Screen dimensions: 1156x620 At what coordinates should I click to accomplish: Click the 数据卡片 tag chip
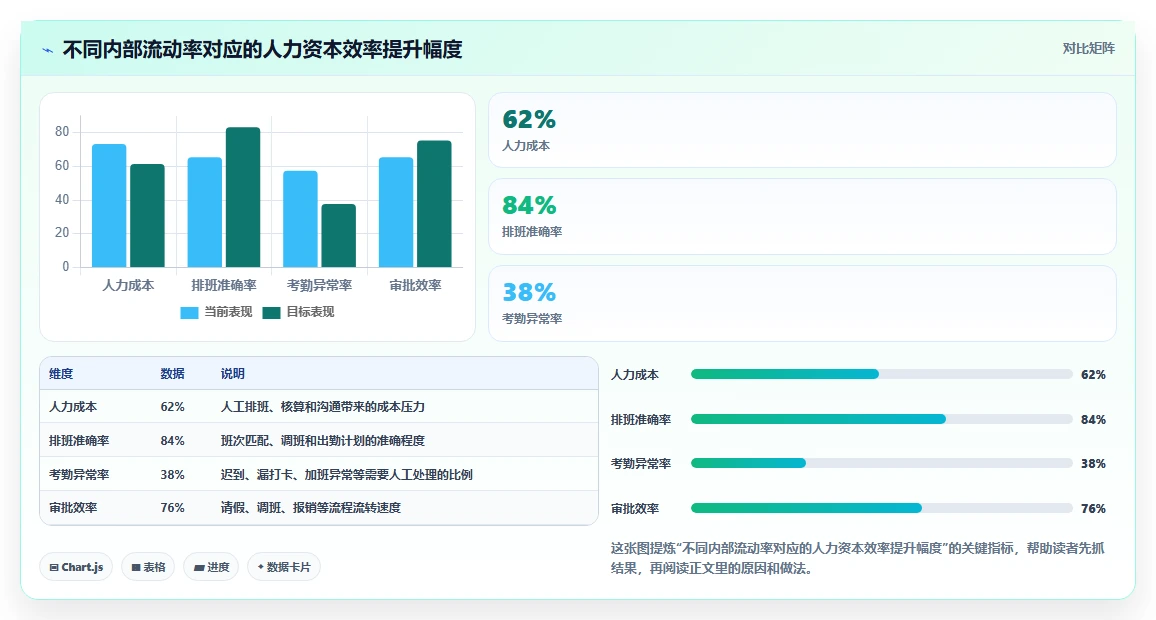click(x=284, y=567)
